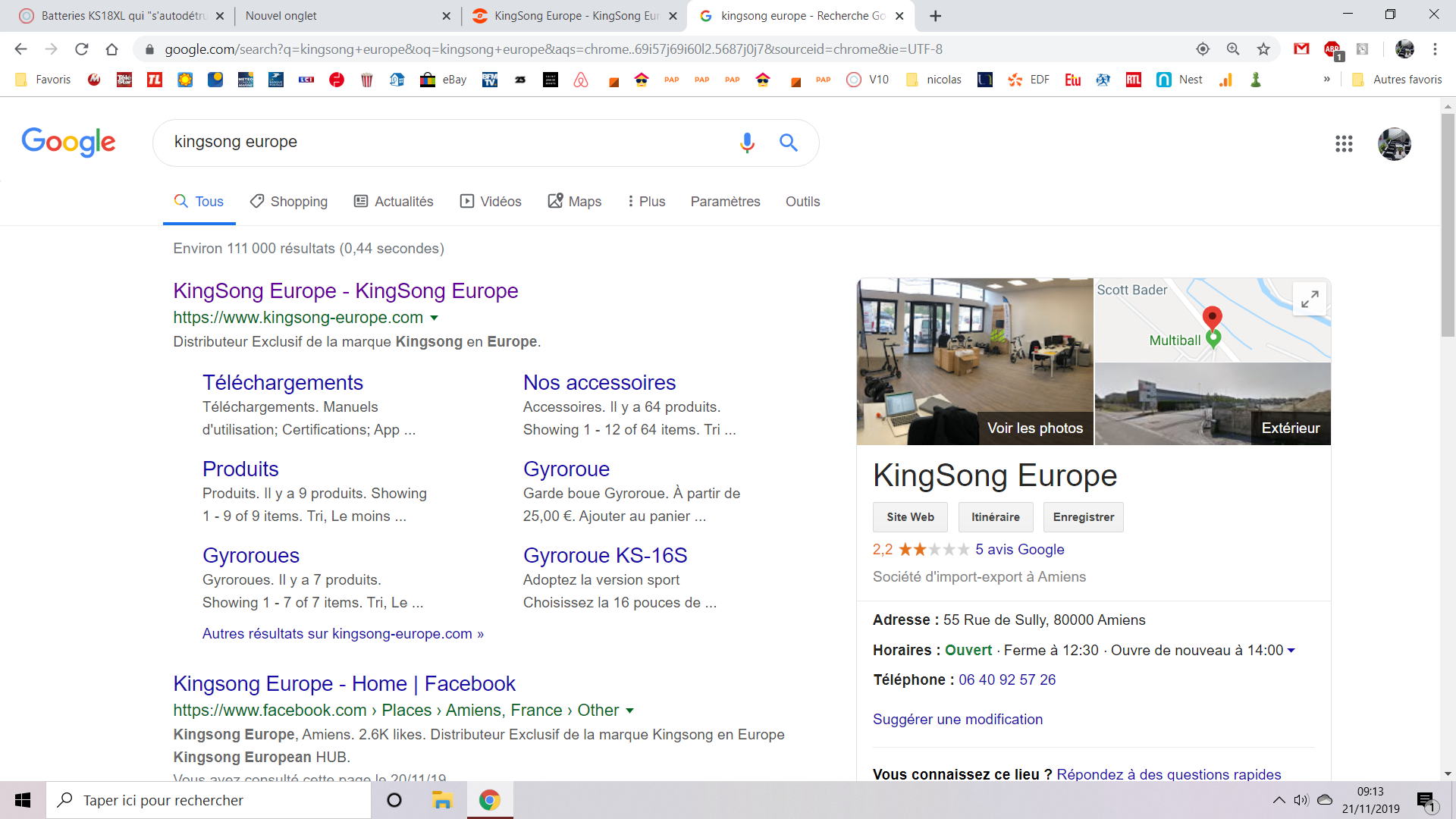Click the Chrome icon in the taskbar

tap(490, 800)
